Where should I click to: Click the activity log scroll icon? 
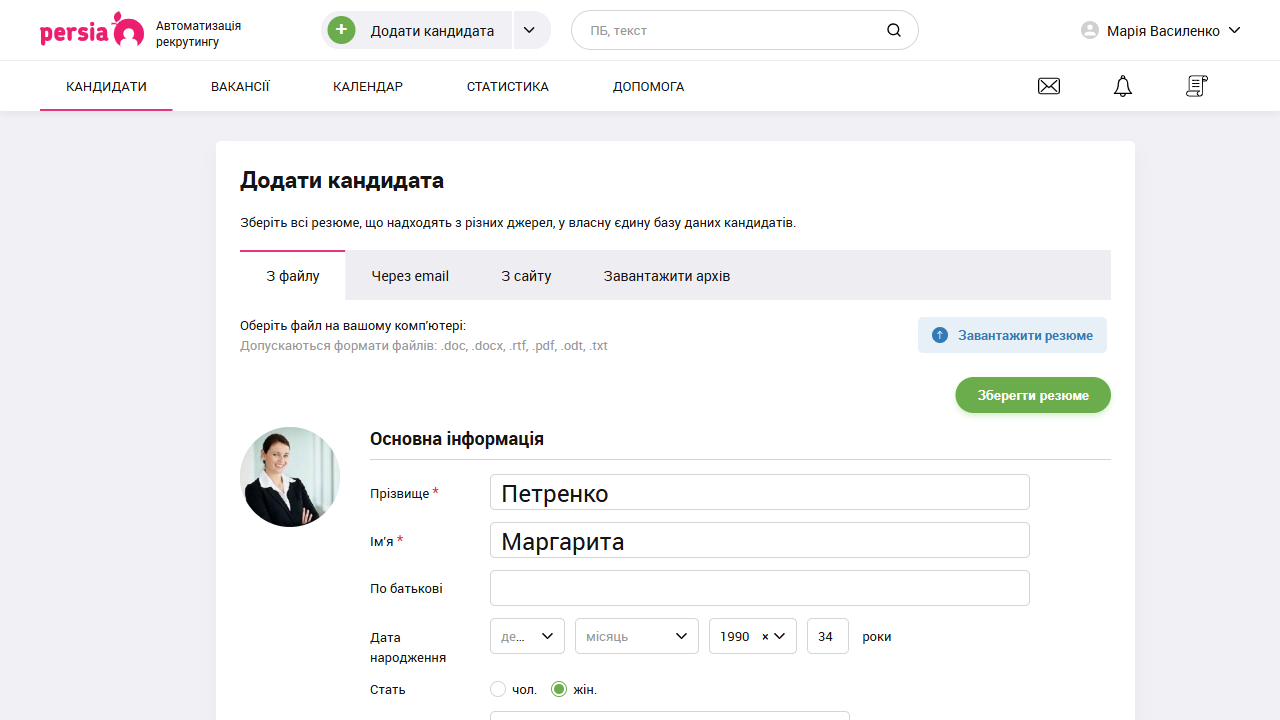click(x=1196, y=86)
